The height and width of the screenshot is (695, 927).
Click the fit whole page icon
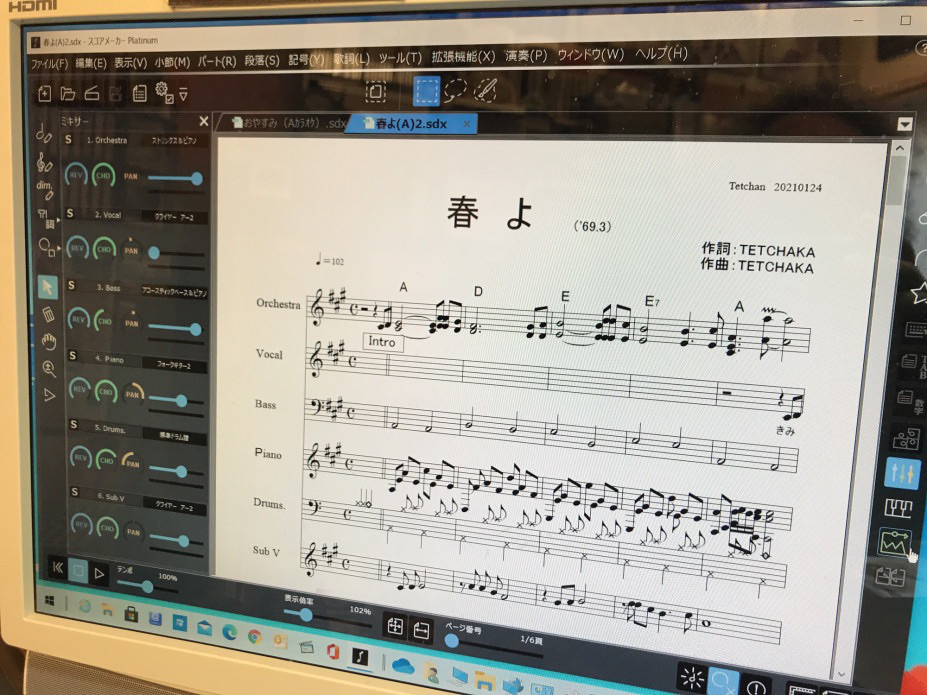click(x=395, y=626)
